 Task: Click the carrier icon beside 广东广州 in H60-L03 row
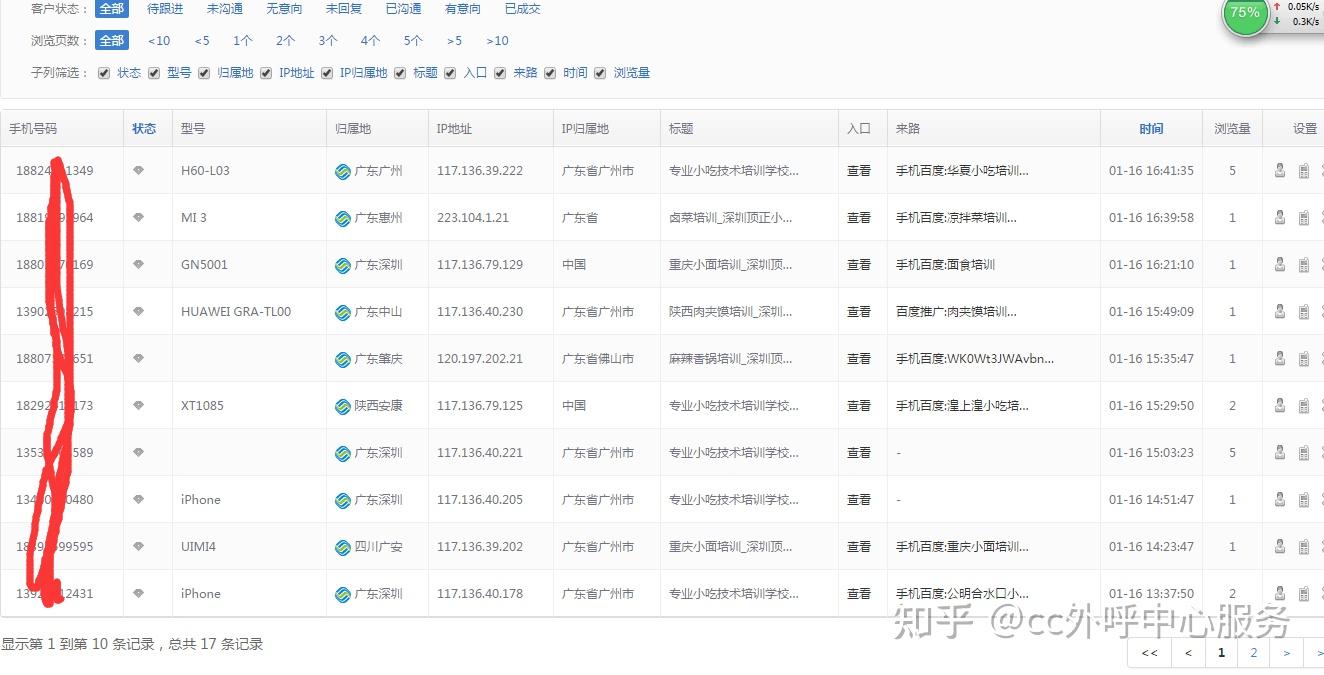click(x=341, y=171)
